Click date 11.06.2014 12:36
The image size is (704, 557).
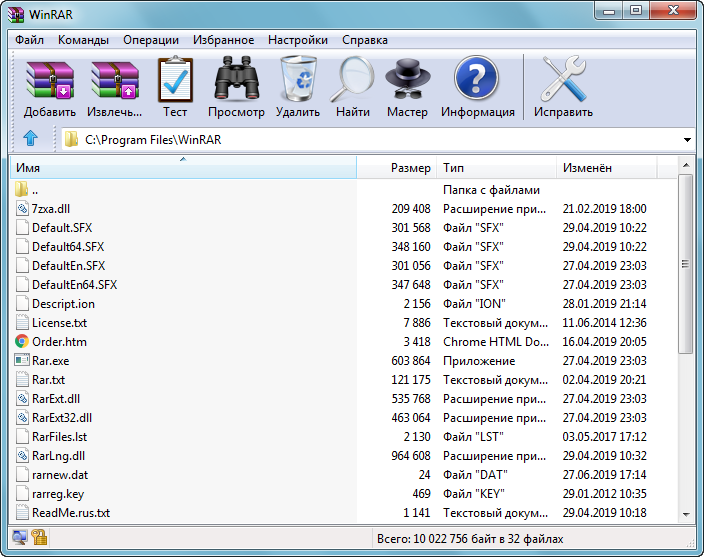click(x=604, y=323)
